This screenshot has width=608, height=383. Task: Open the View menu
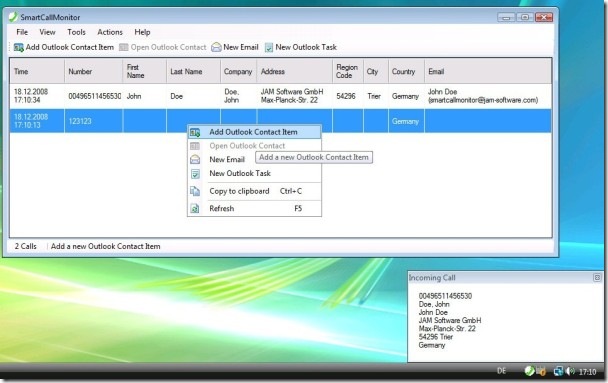[47, 32]
